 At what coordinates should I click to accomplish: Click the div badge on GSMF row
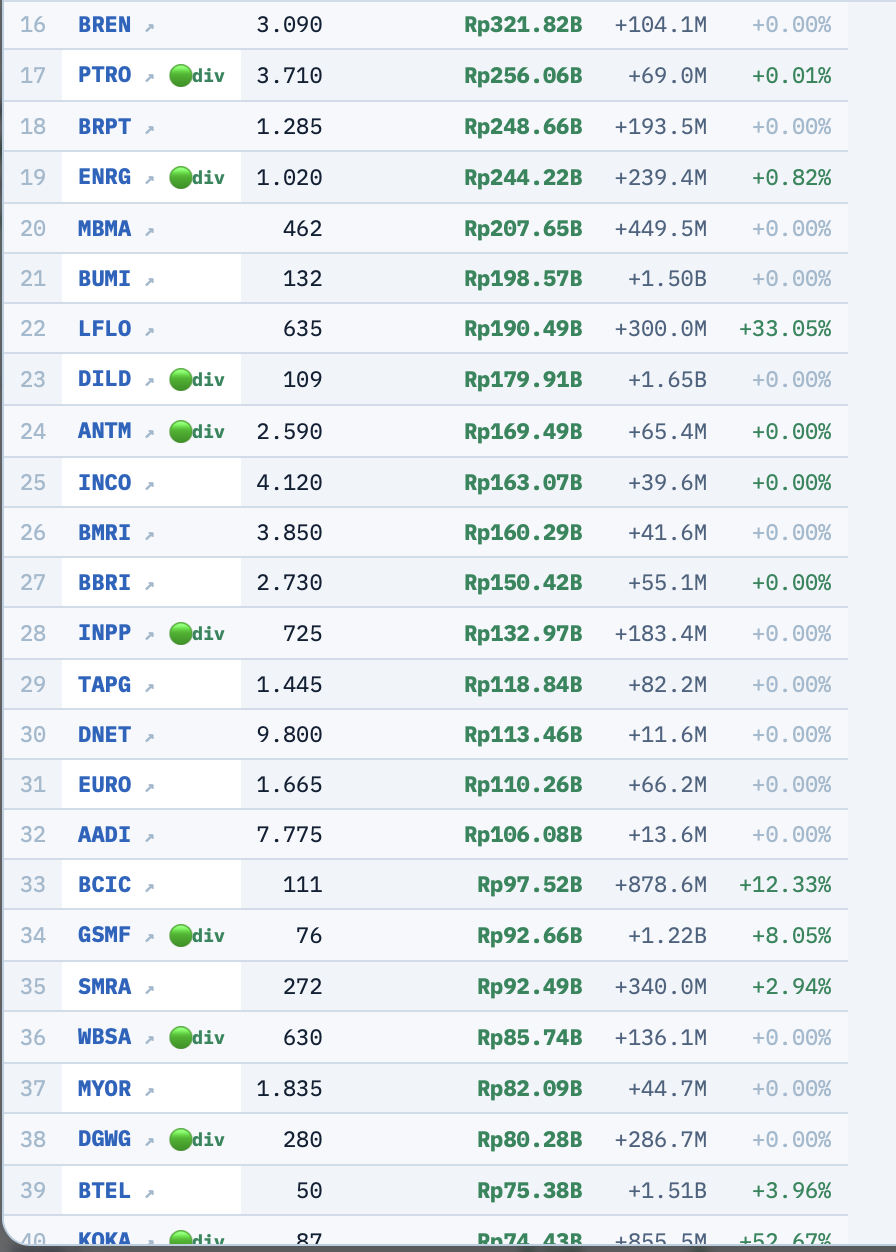click(x=197, y=936)
